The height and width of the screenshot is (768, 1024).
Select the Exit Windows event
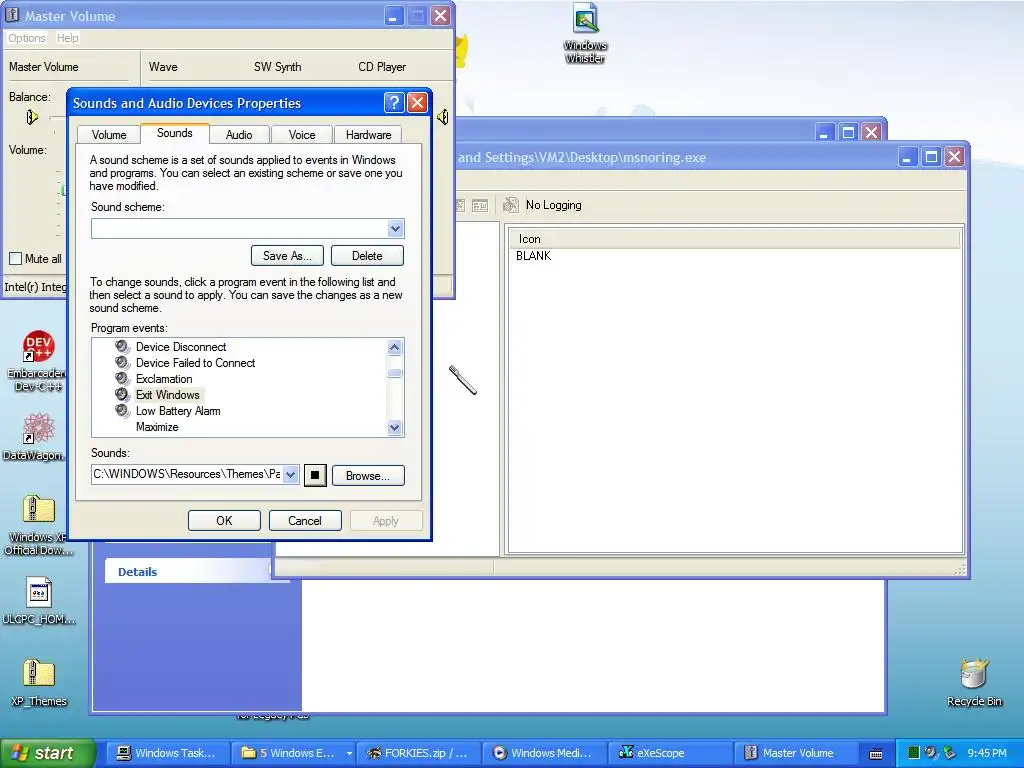(168, 394)
